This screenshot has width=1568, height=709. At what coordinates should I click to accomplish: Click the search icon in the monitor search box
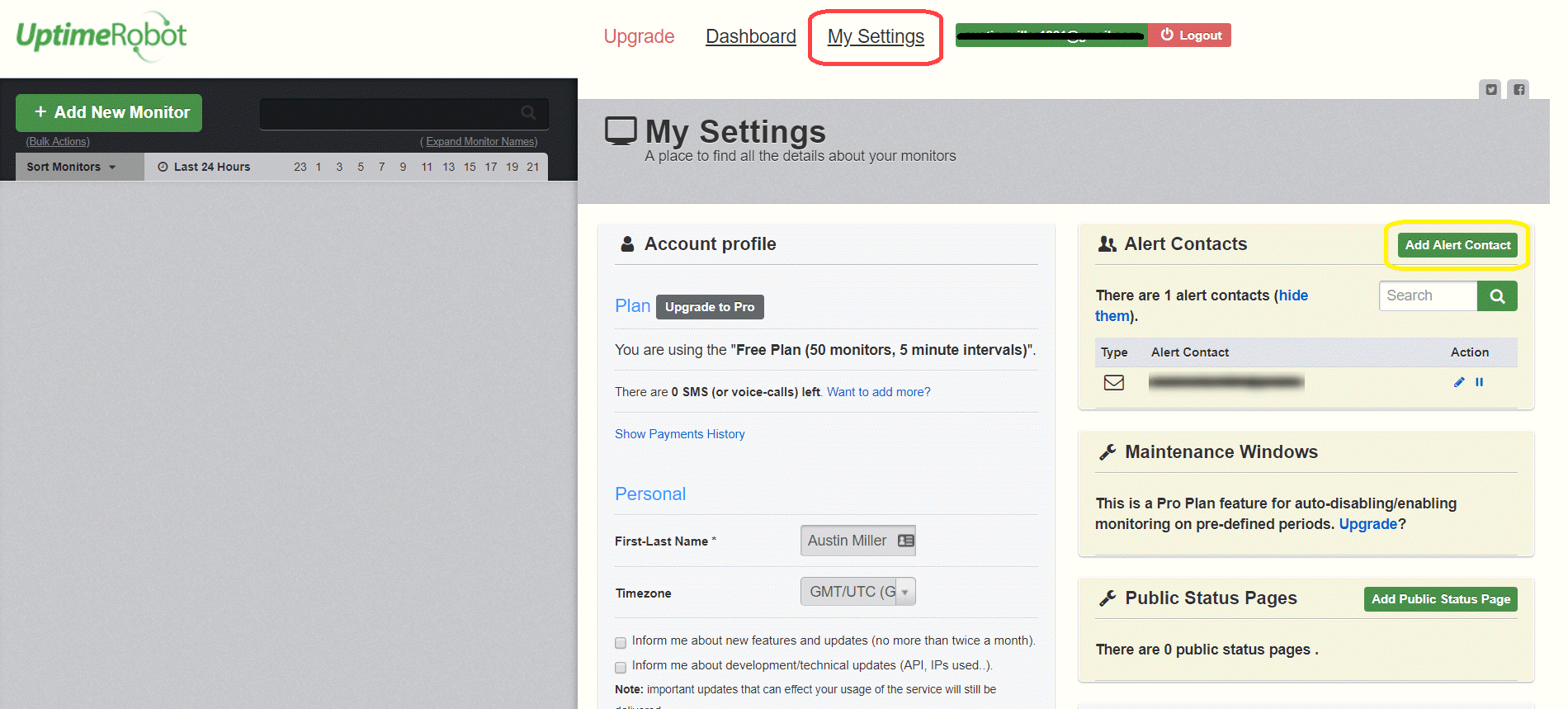coord(528,113)
